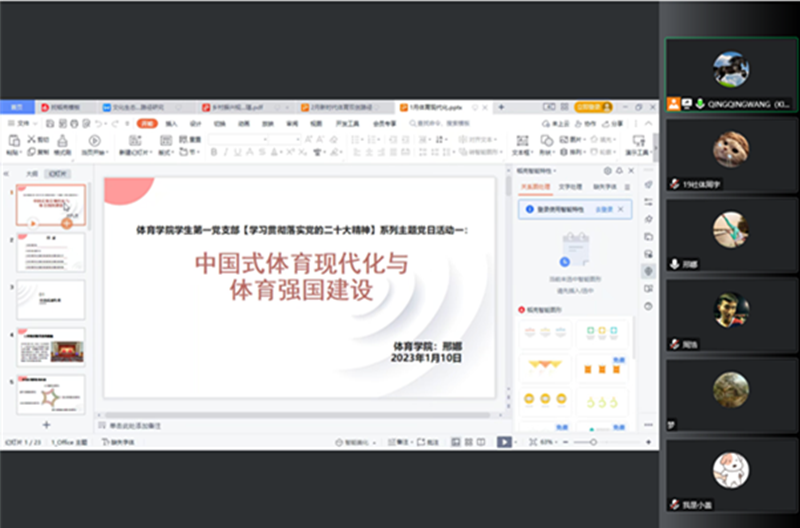The image size is (800, 528).
Task: Click the Redo arrow icon
Action: 115,123
